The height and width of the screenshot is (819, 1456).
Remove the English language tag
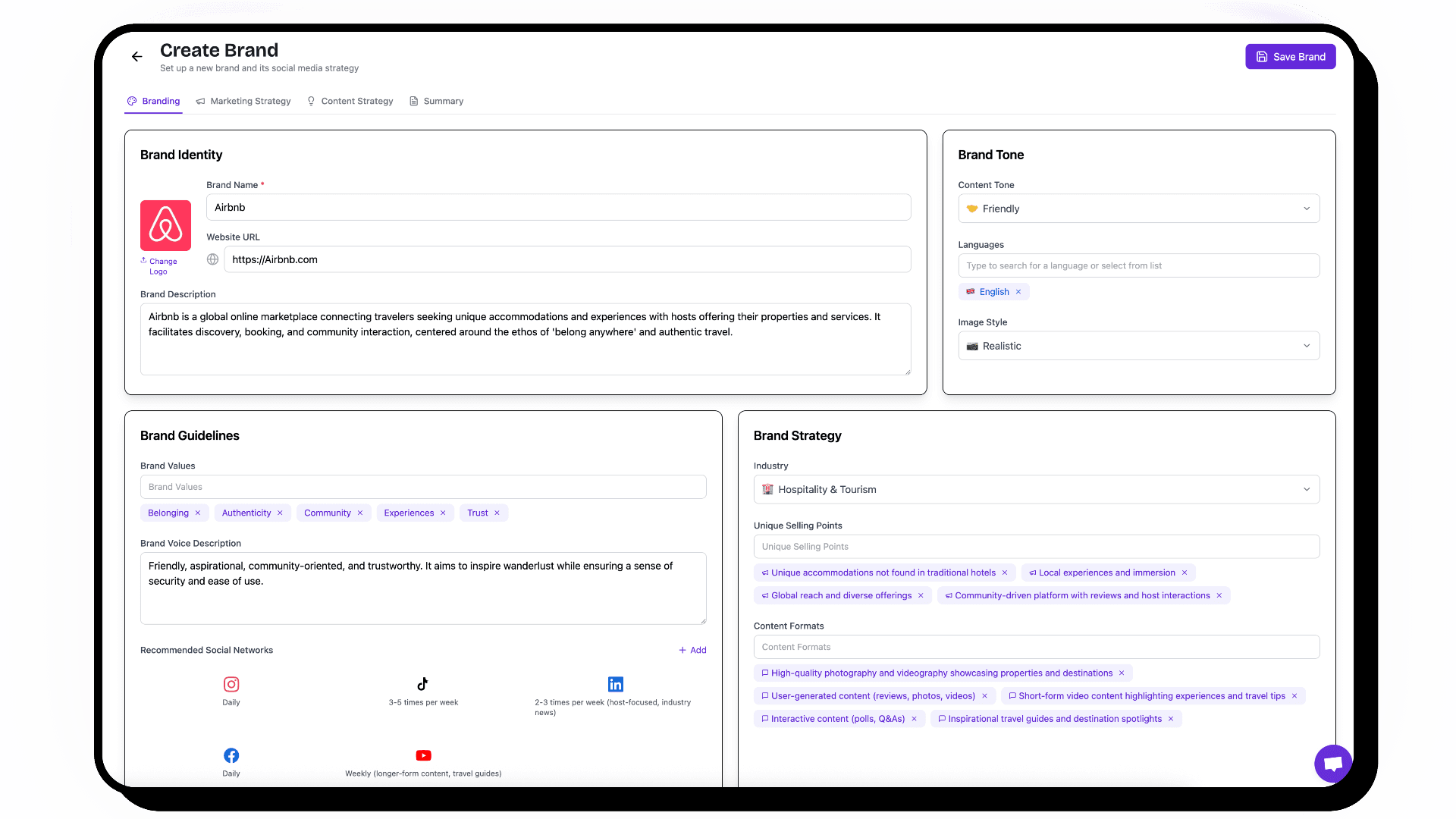pyautogui.click(x=1018, y=291)
